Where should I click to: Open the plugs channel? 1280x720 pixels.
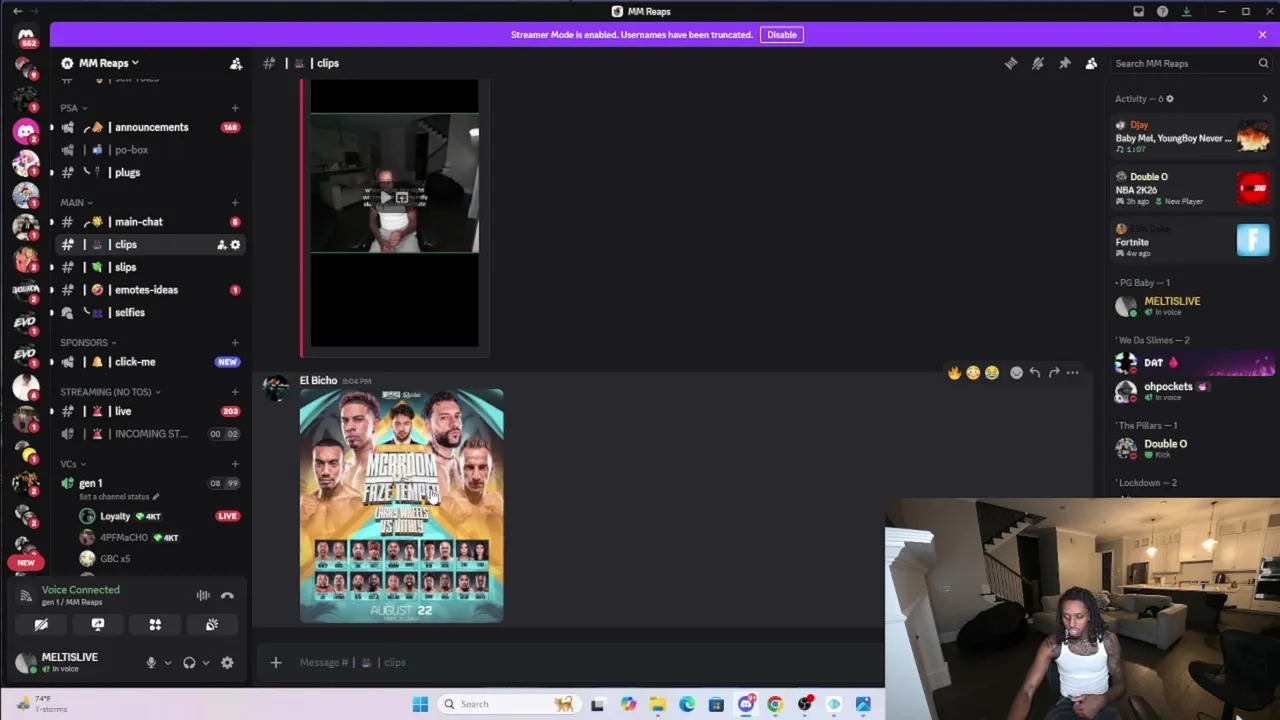[x=150, y=172]
